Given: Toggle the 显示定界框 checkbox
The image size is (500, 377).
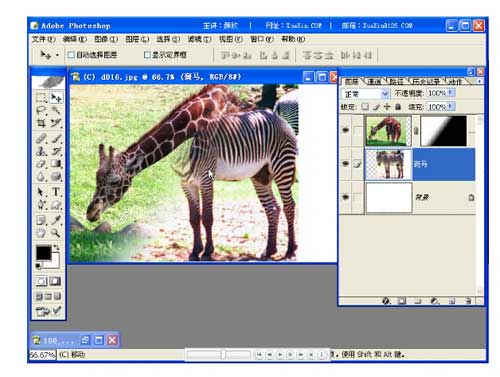Looking at the screenshot, I should 147,55.
